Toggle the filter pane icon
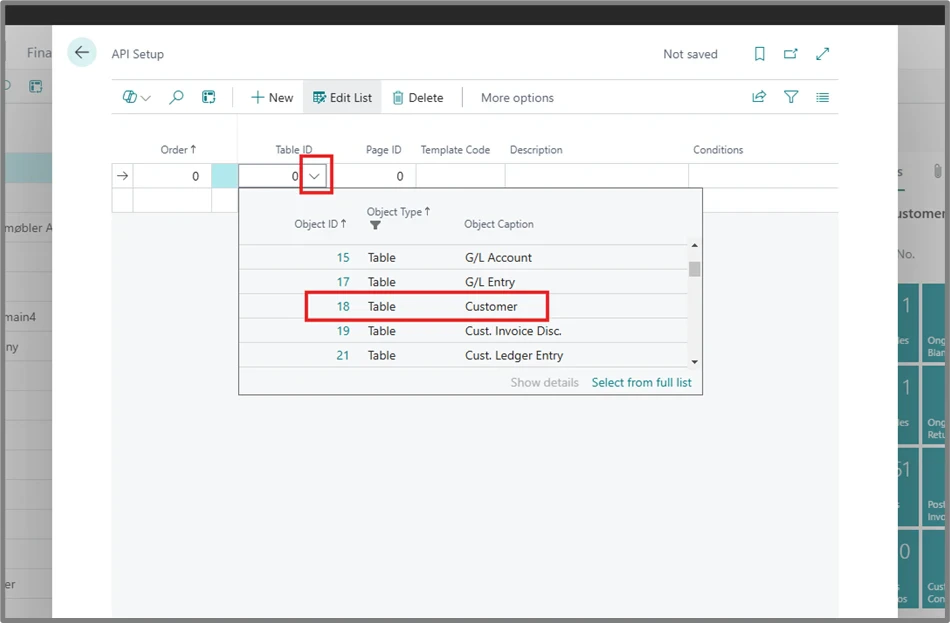The height and width of the screenshot is (623, 950). pos(791,97)
